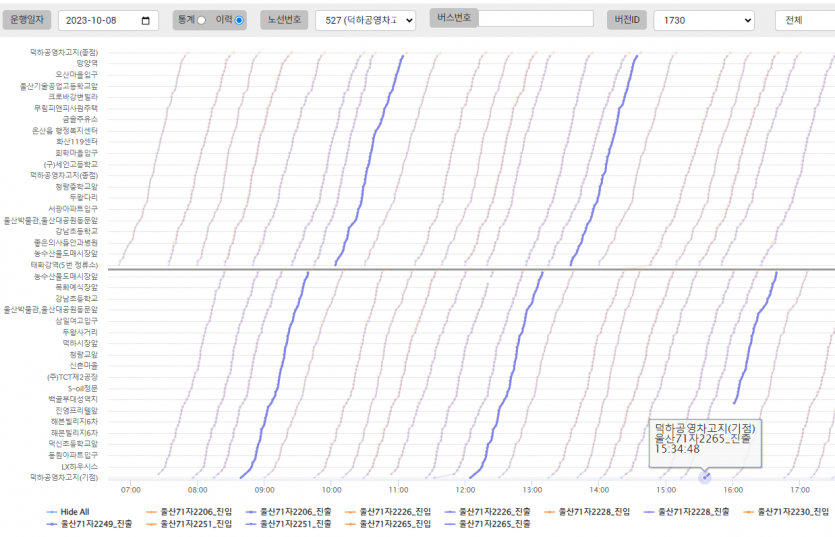Toggle 울산71자2230_진입 legend series
Viewport: 835px width, 537px height.
click(x=794, y=511)
